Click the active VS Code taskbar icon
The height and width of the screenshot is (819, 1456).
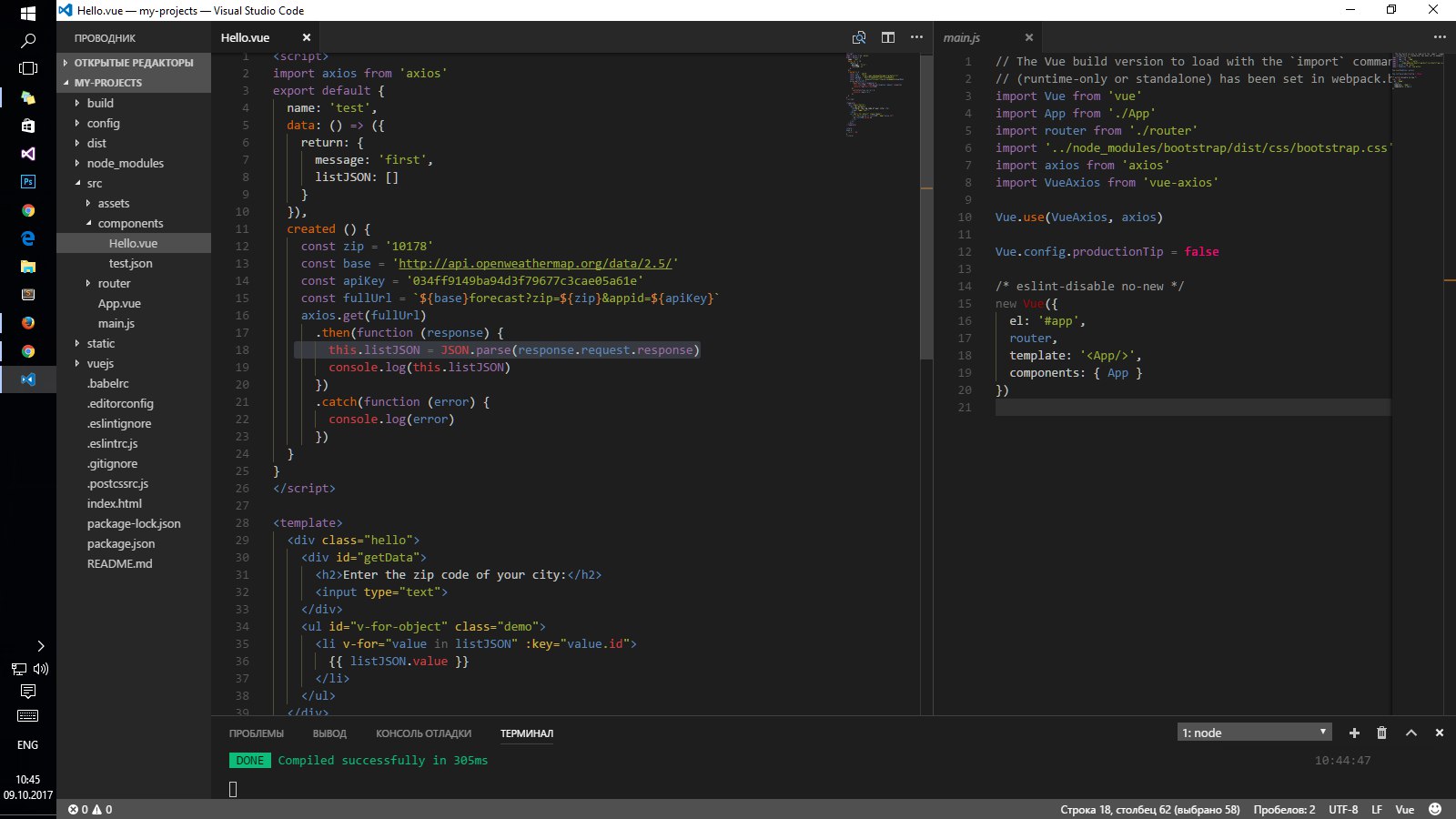(28, 379)
